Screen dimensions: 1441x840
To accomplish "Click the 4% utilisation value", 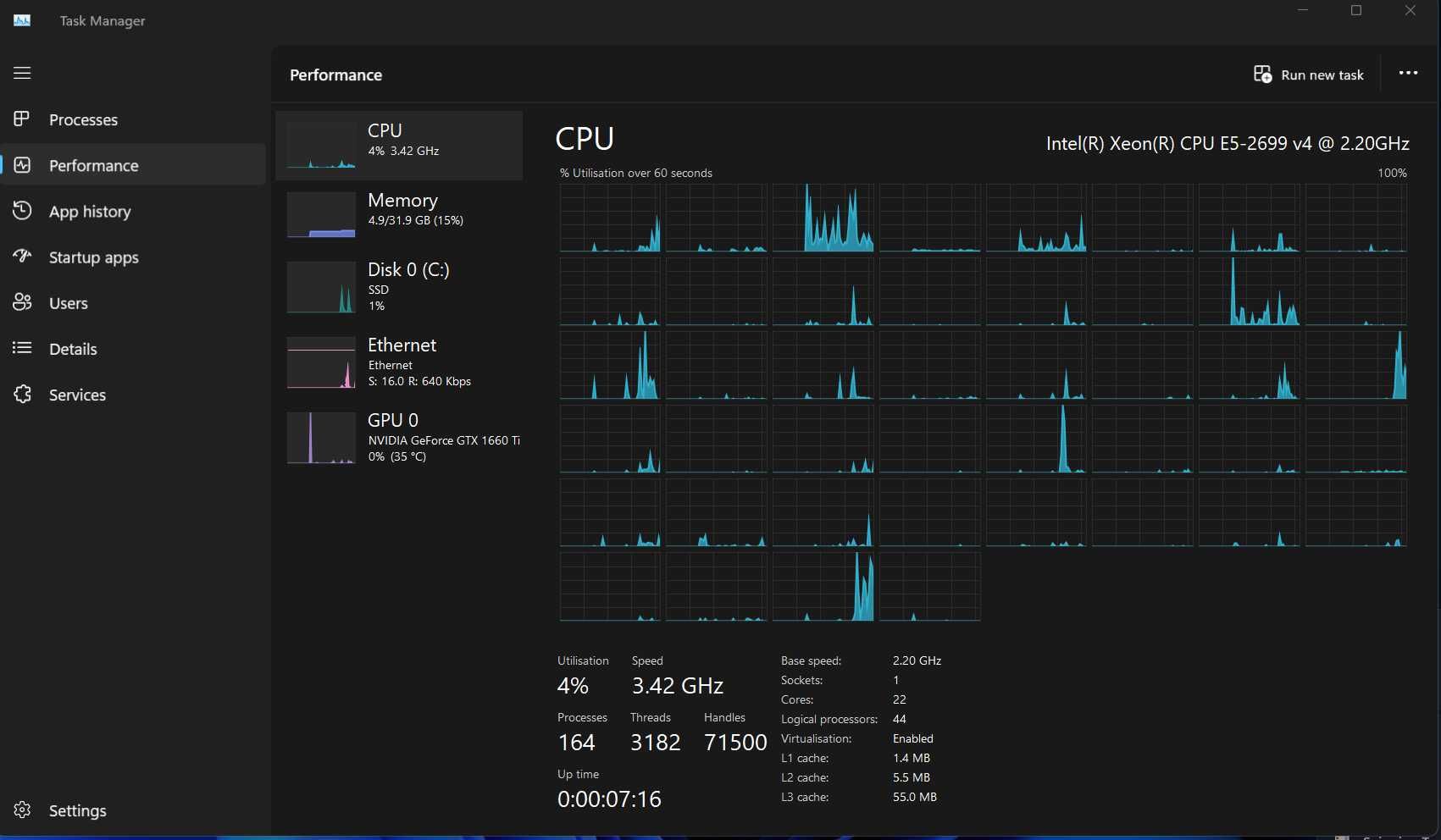I will 573,685.
